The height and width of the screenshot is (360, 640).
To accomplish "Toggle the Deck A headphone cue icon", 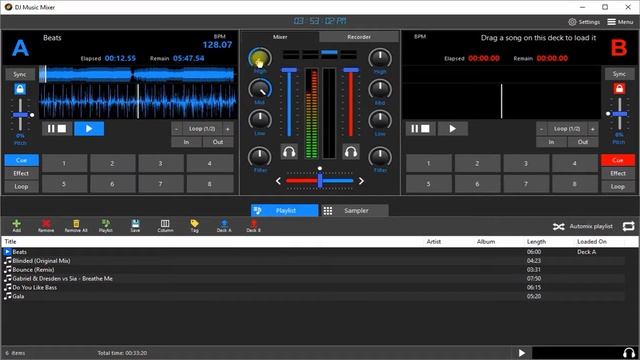I will click(x=289, y=152).
